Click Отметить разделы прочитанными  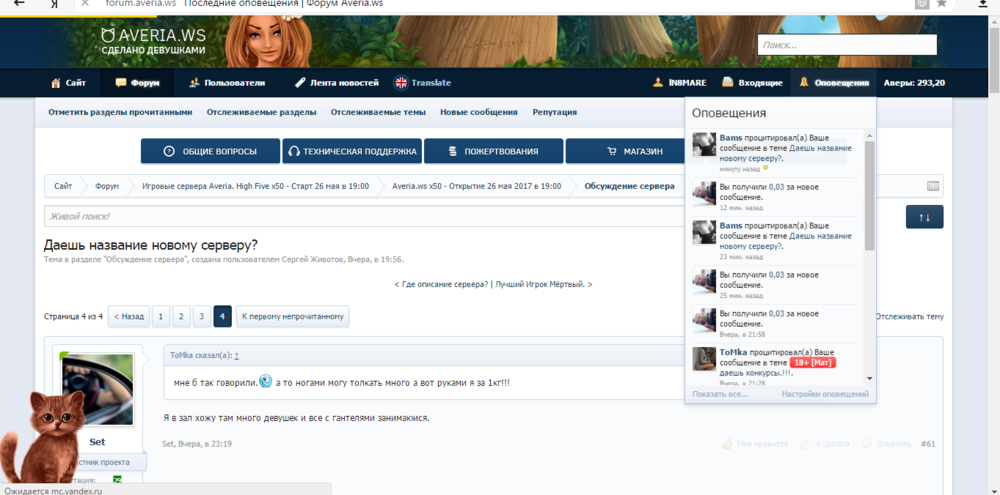pos(120,112)
